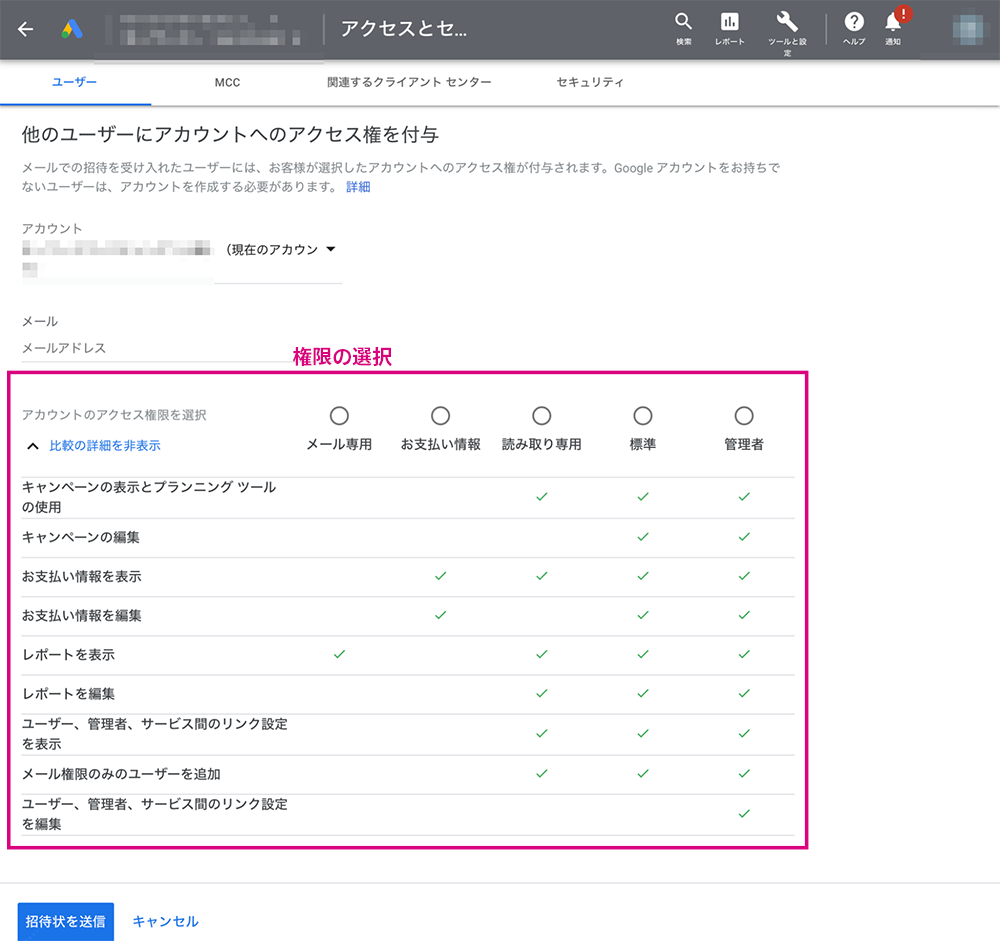Open the 関連するクライアント センター tab
This screenshot has height=941, width=1000.
(x=409, y=82)
